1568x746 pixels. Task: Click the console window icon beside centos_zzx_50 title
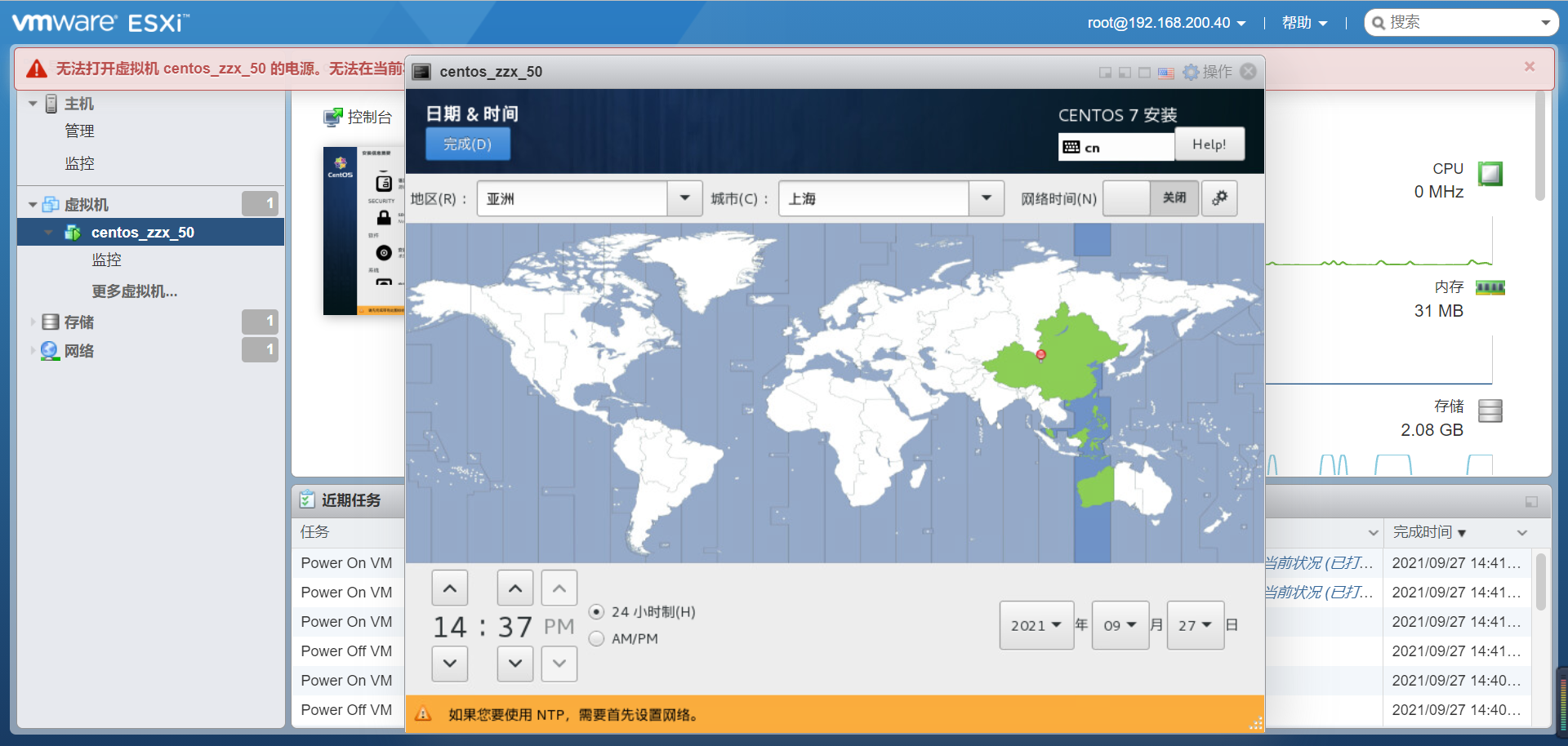point(421,72)
